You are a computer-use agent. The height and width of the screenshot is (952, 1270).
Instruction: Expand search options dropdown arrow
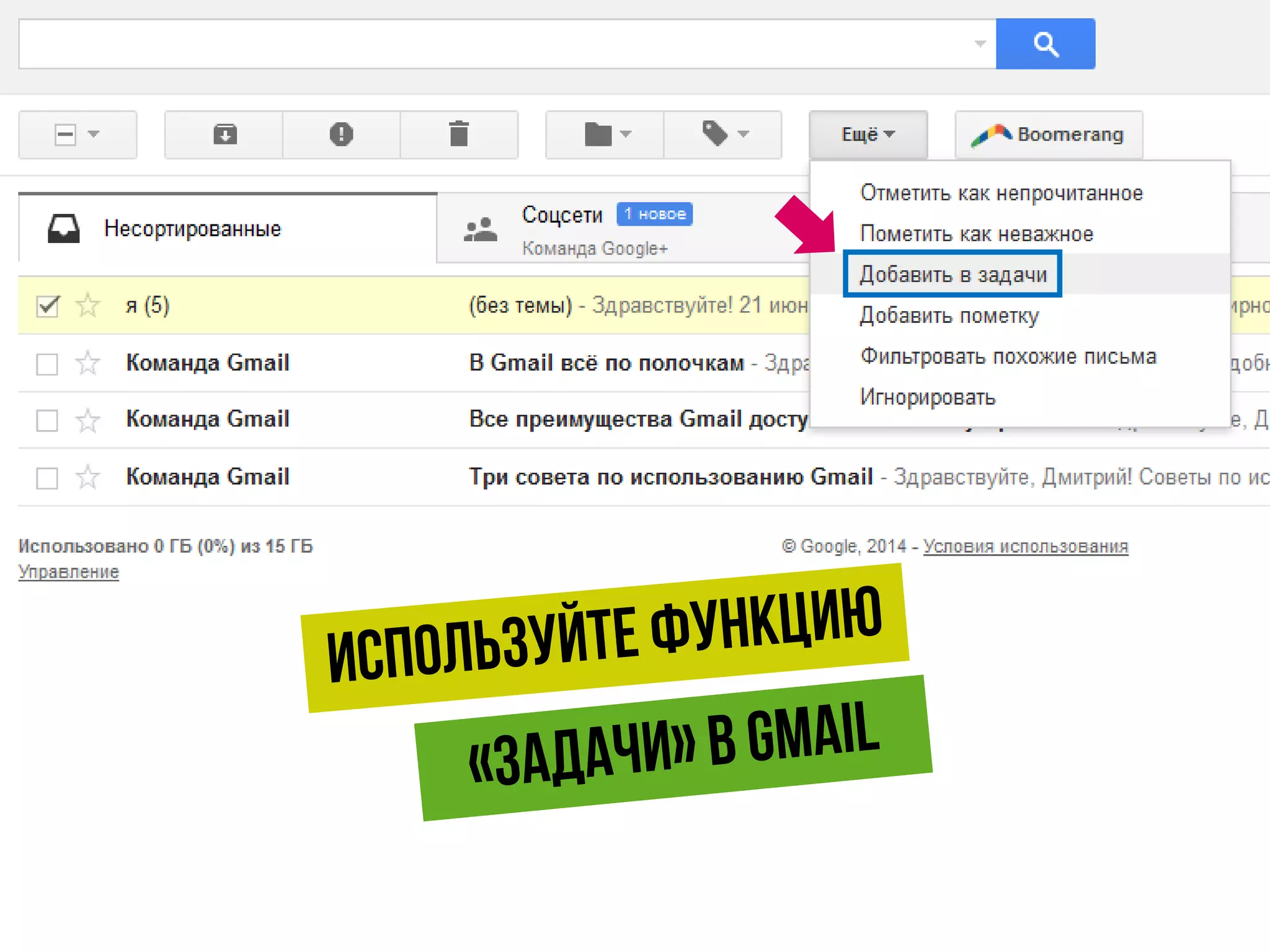coord(980,44)
